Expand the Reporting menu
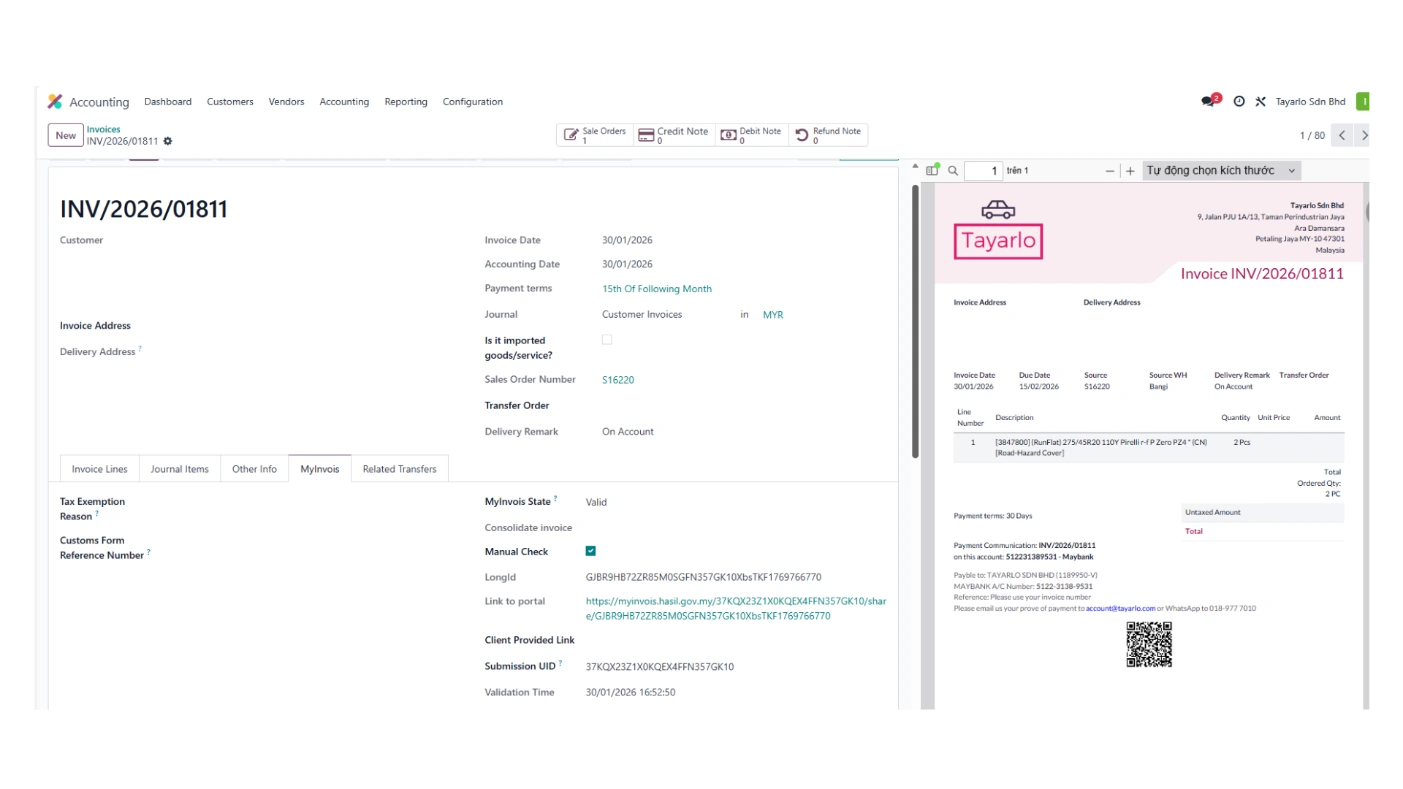Viewport: 1403px width, 789px height. pos(405,102)
